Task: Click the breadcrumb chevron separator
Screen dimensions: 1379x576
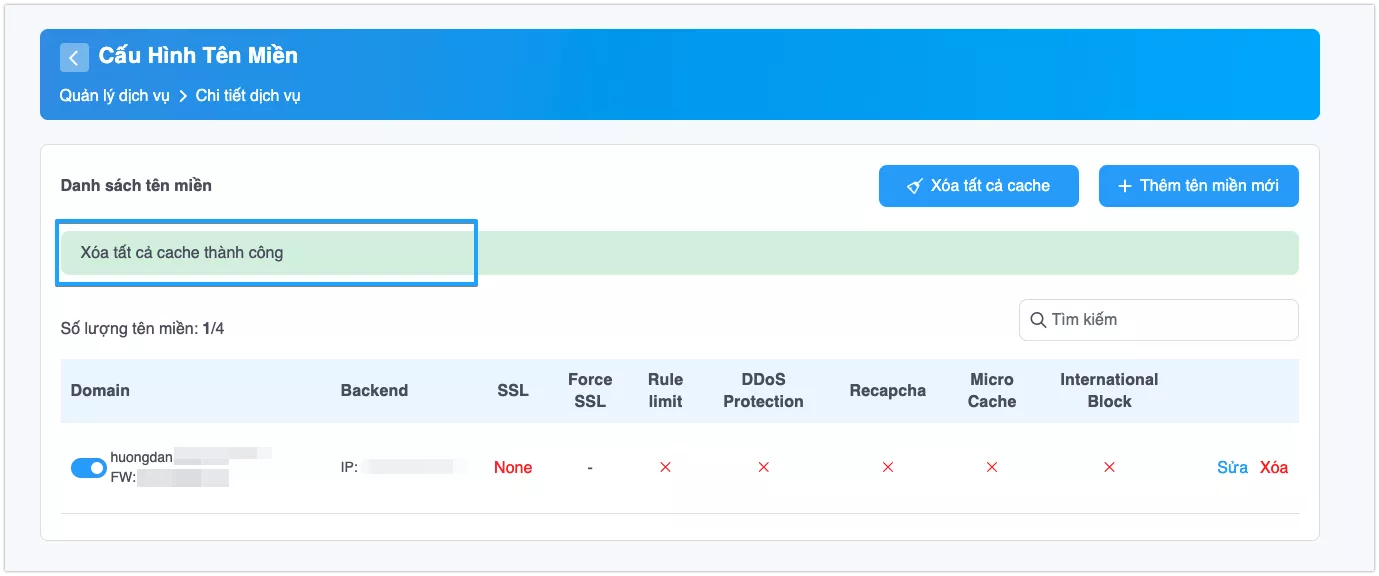Action: (x=183, y=97)
